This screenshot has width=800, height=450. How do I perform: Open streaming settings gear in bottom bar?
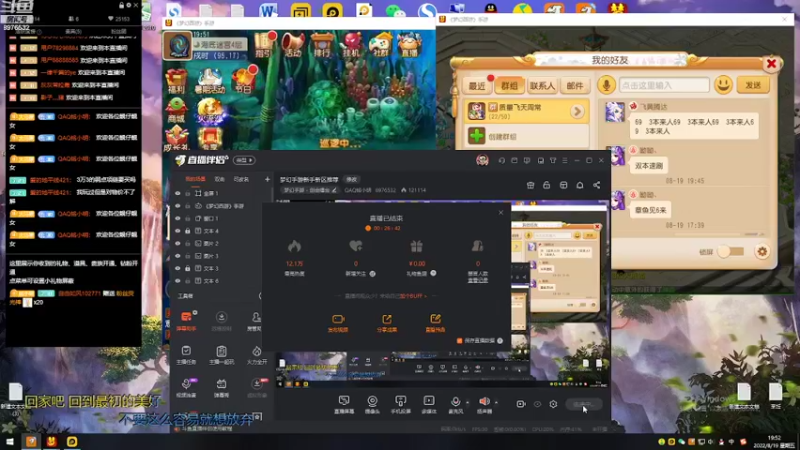click(553, 404)
